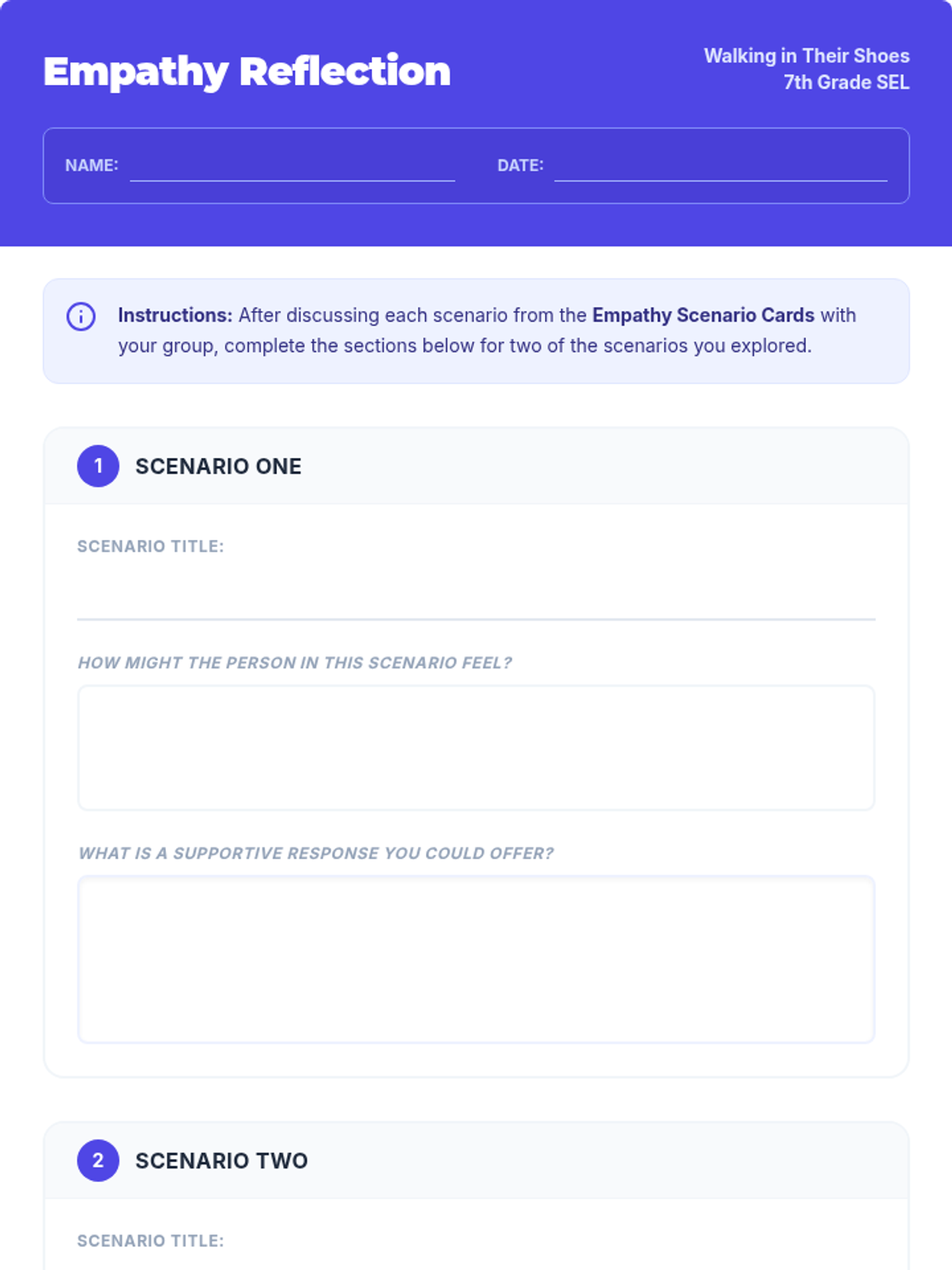Click the number 1 badge icon
Image resolution: width=952 pixels, height=1270 pixels.
coord(98,466)
